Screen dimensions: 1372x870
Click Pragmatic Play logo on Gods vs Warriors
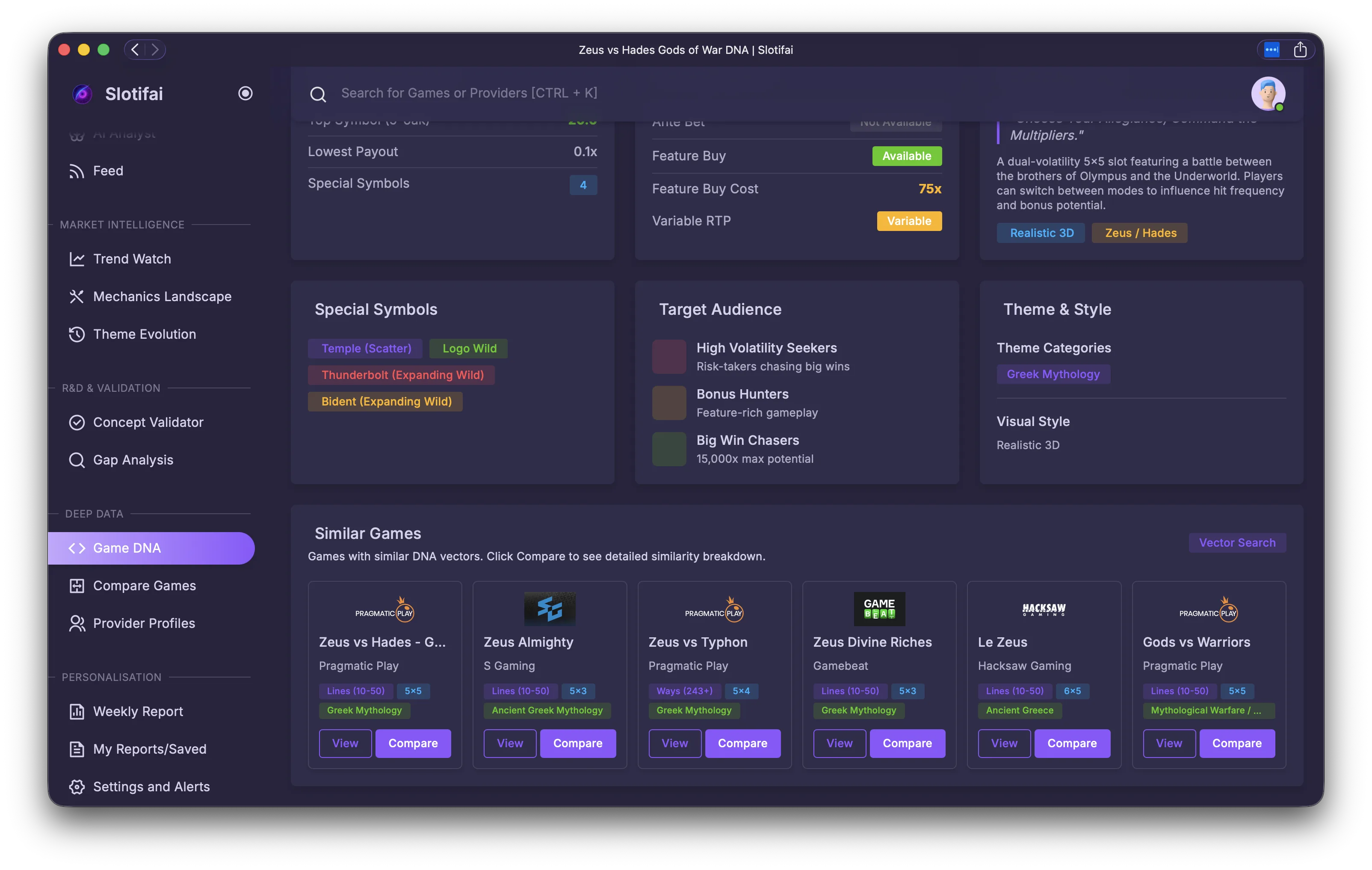tap(1209, 610)
